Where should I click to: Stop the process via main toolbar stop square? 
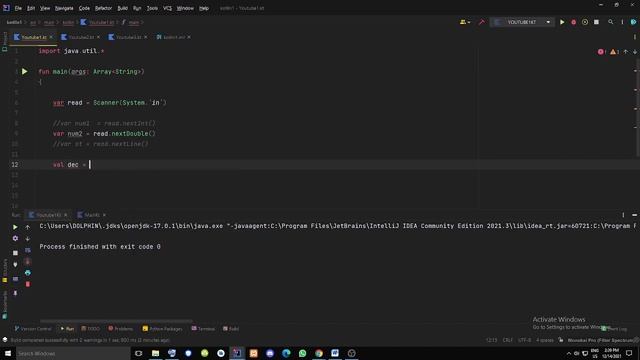pos(596,22)
